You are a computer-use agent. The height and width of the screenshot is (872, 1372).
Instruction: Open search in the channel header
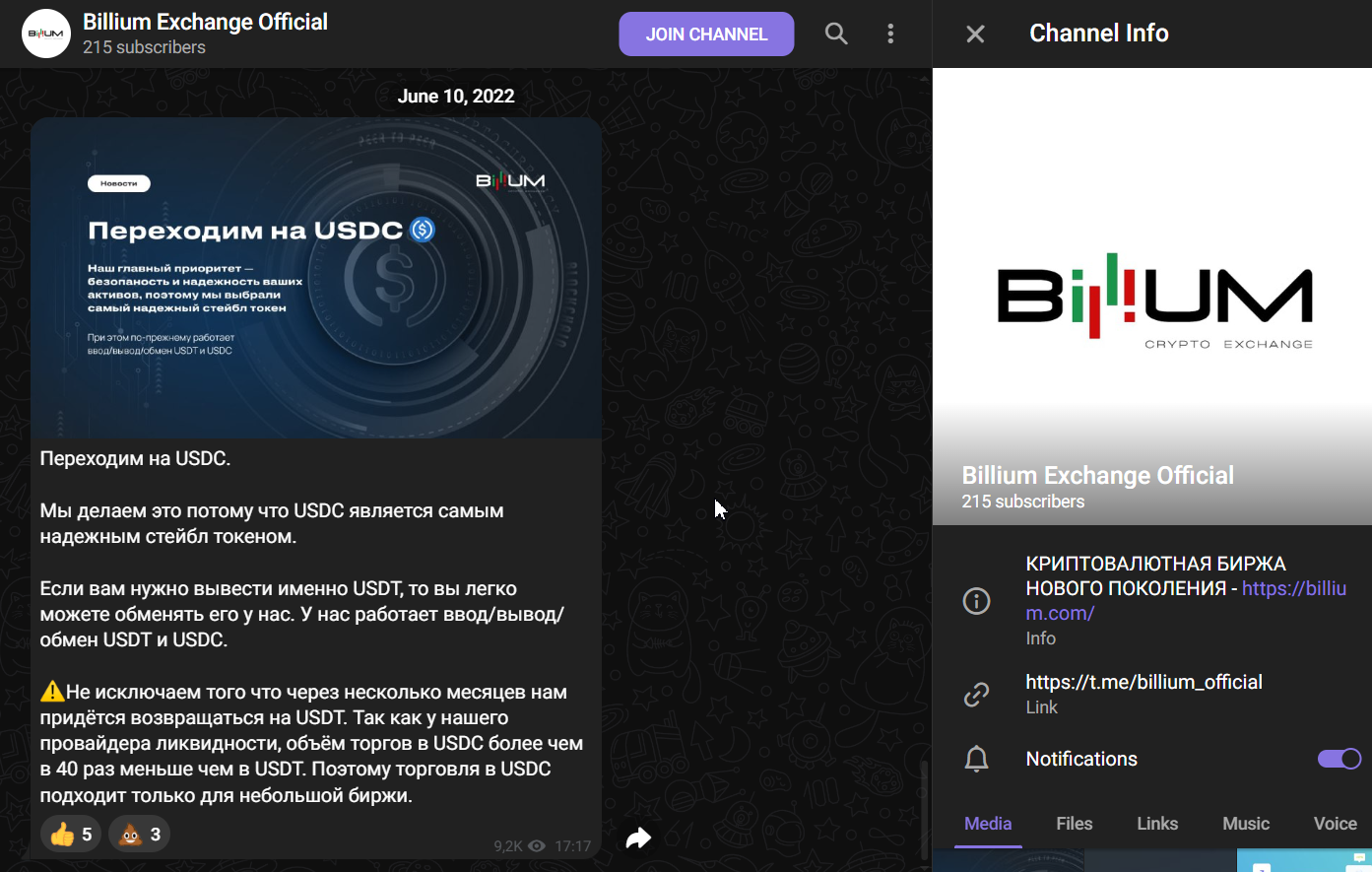(836, 34)
